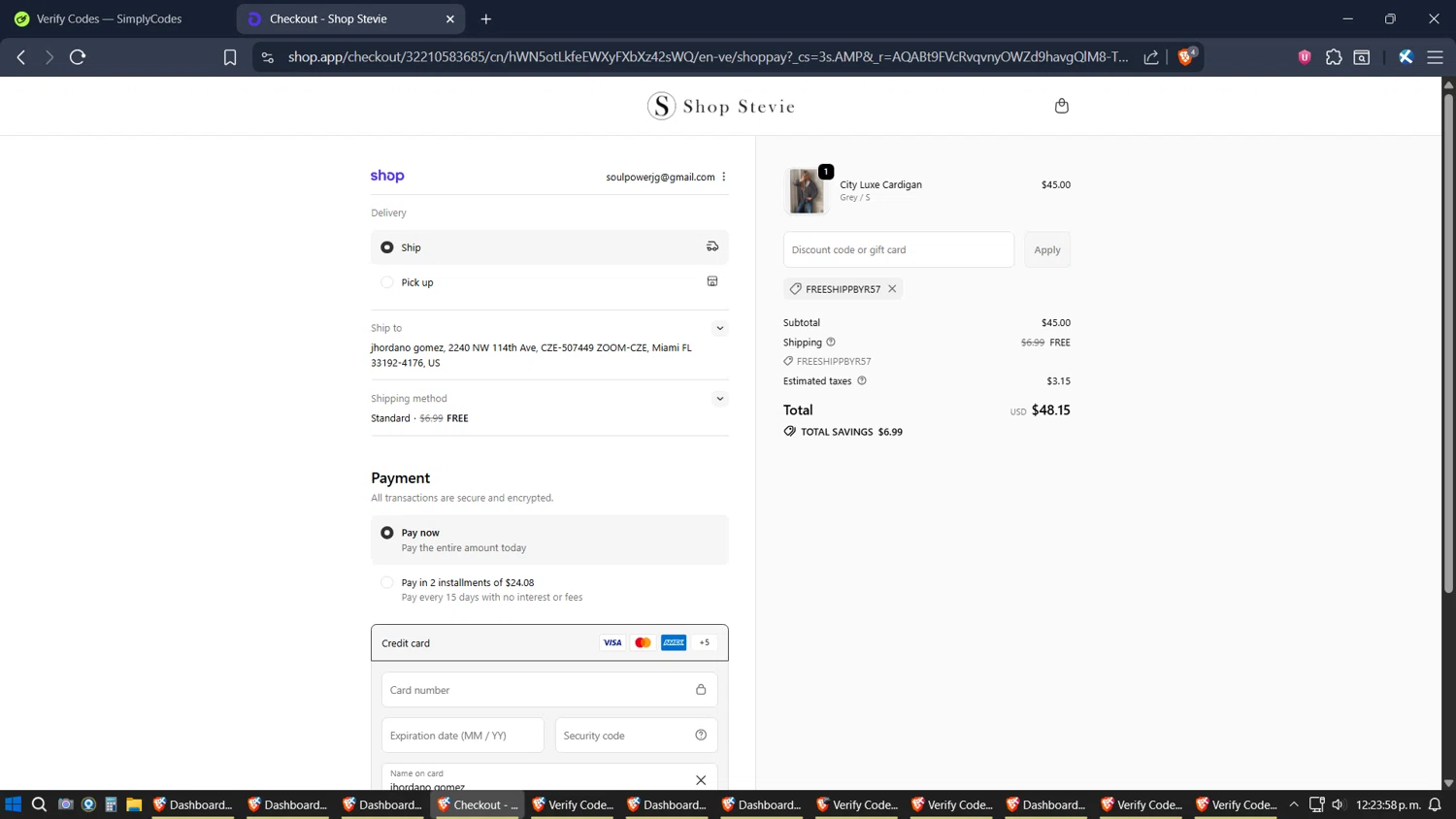Open a new browser tab
The height and width of the screenshot is (819, 1456).
point(486,18)
